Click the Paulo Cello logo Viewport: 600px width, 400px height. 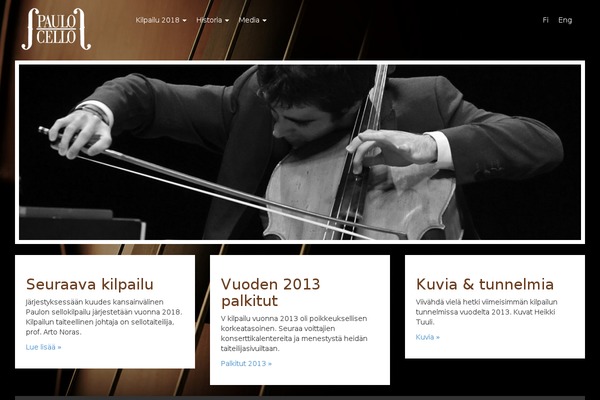tap(56, 29)
